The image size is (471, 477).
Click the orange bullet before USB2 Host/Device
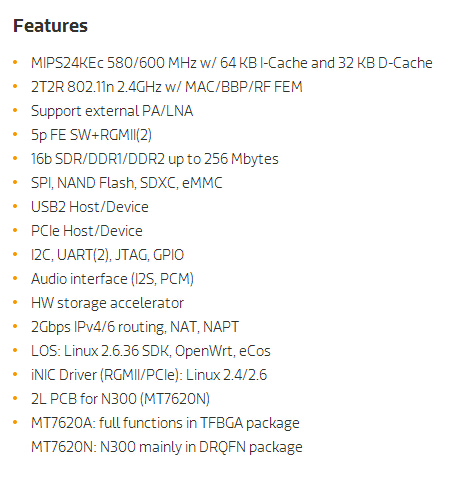15,206
